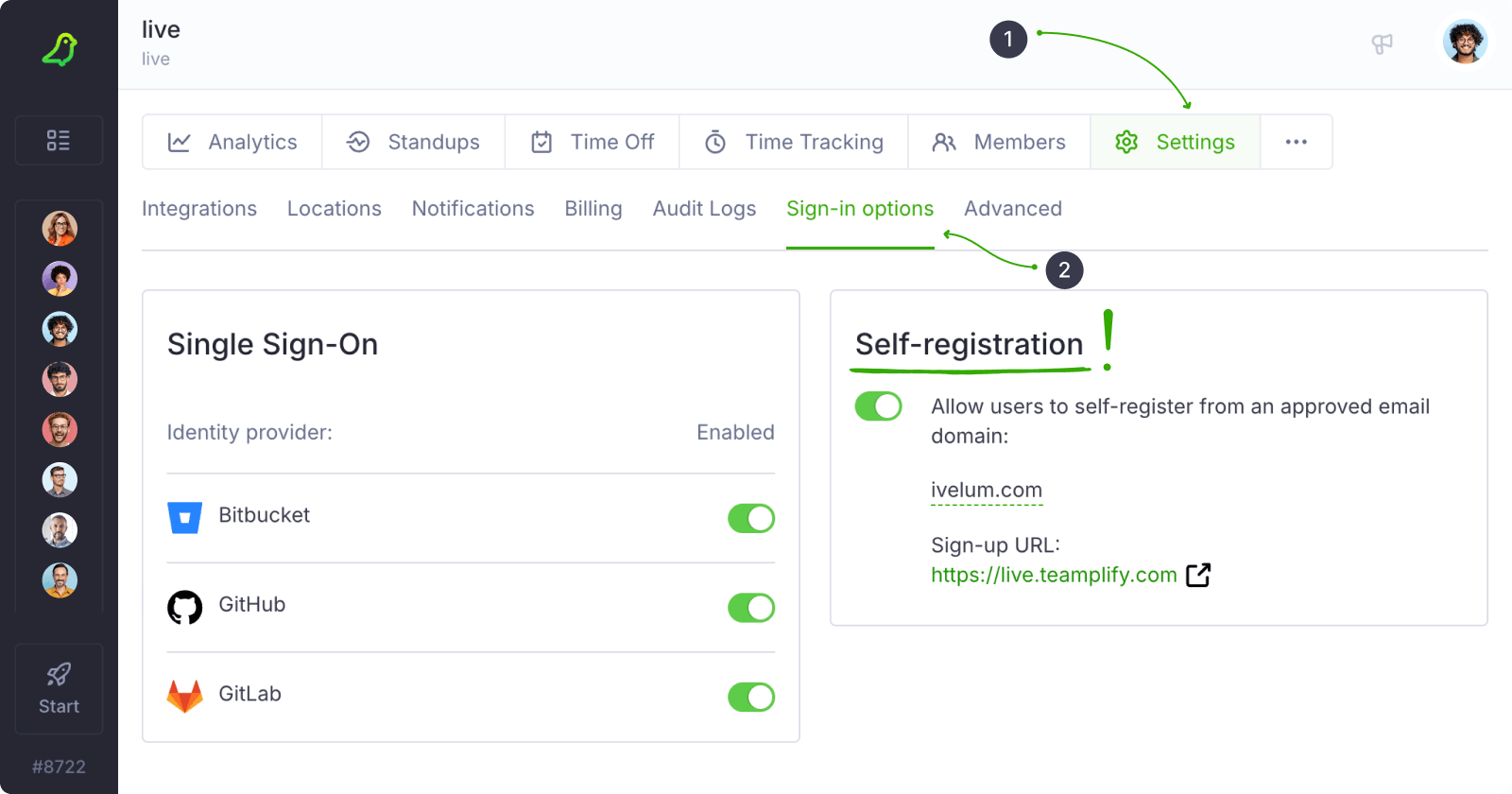Viewport: 1512px width, 794px height.
Task: Expand the more options ellipsis tab
Action: click(1296, 142)
